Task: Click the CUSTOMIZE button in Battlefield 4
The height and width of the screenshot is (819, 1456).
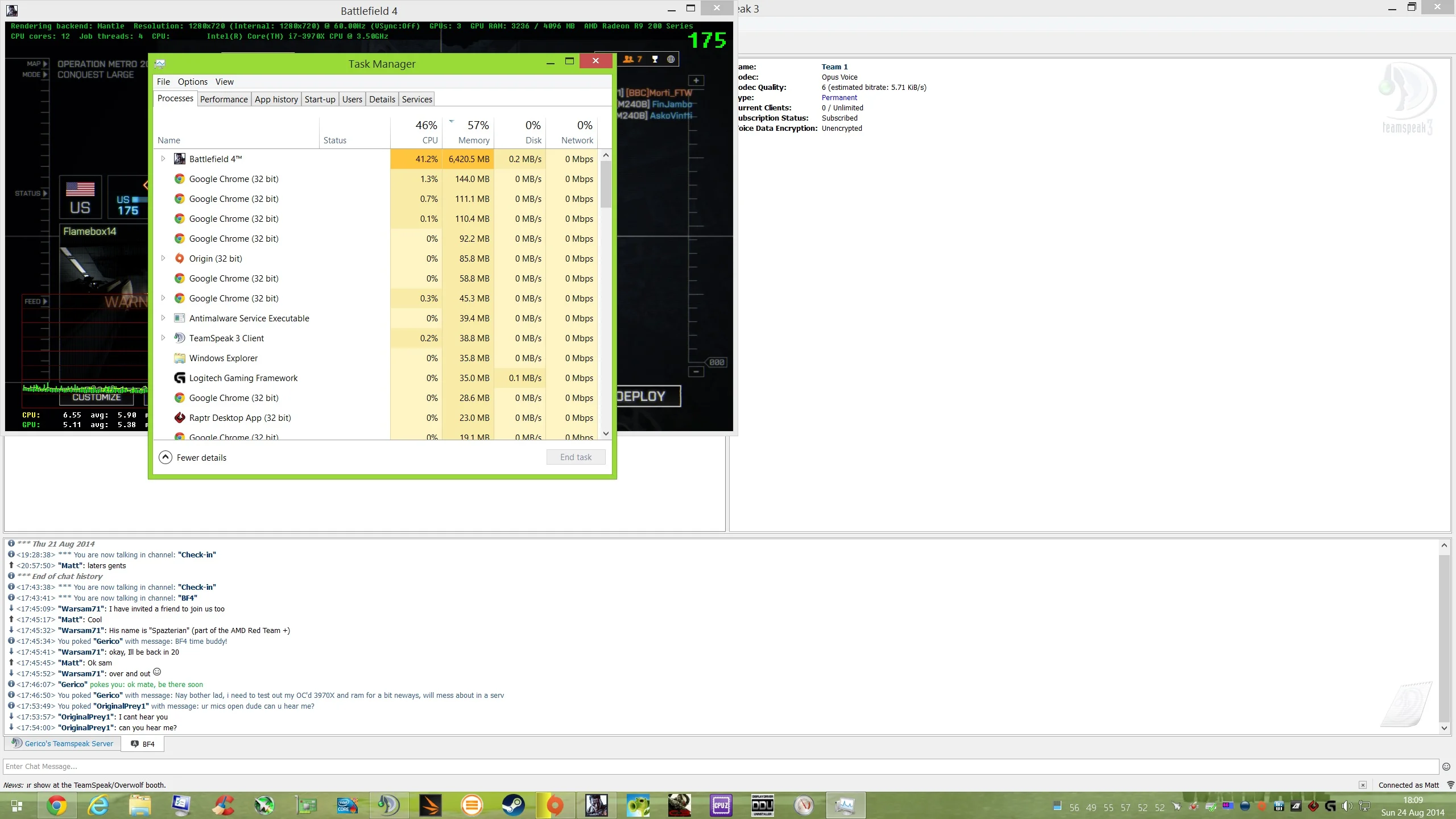Action: (x=97, y=398)
